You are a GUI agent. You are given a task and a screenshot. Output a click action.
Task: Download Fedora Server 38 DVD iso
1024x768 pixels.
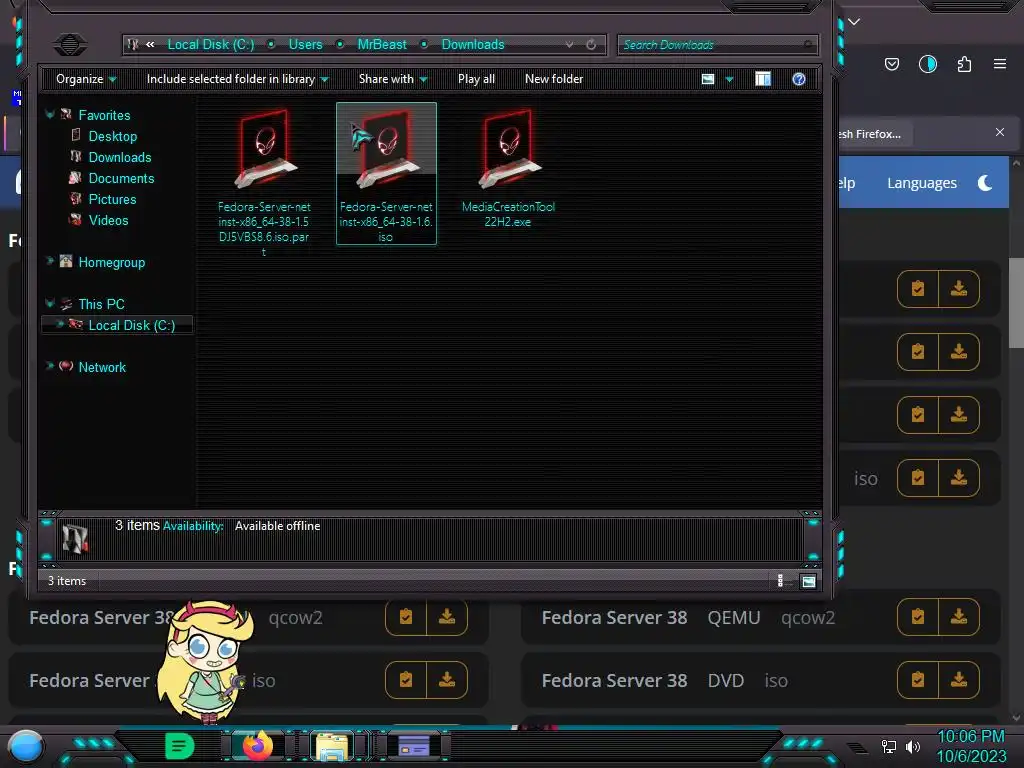[959, 680]
